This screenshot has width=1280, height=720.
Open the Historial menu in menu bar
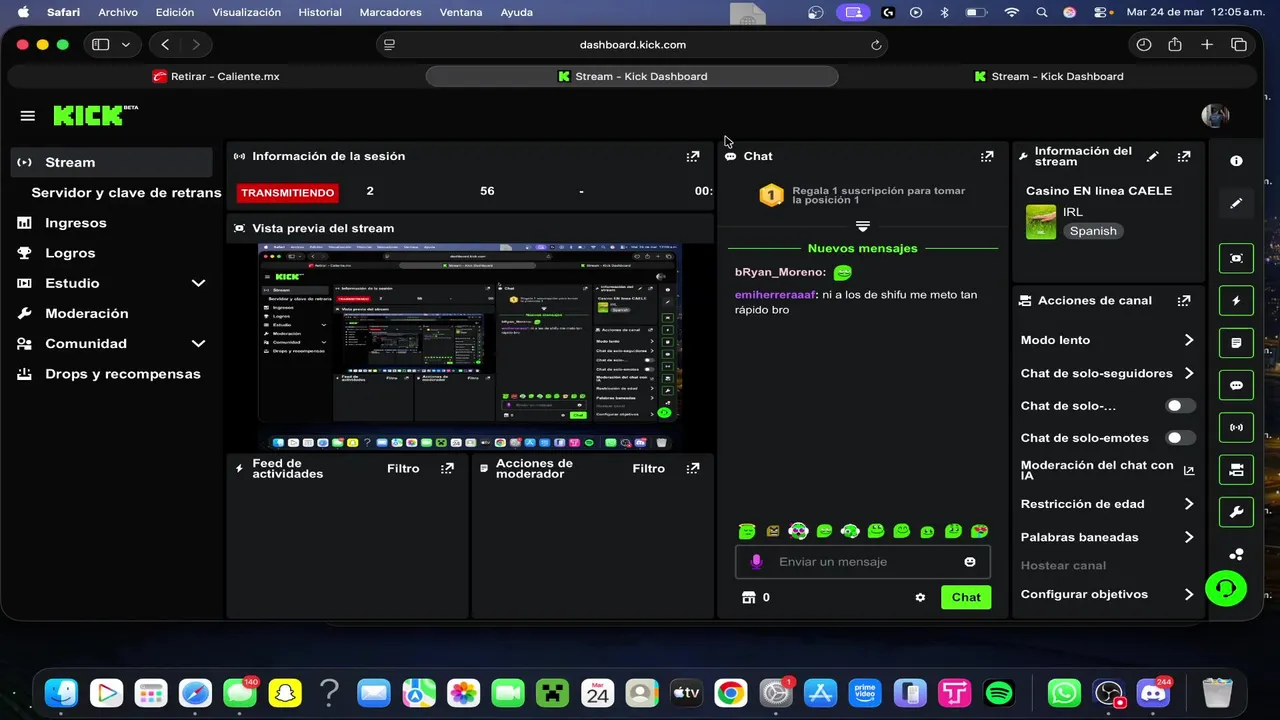[320, 12]
